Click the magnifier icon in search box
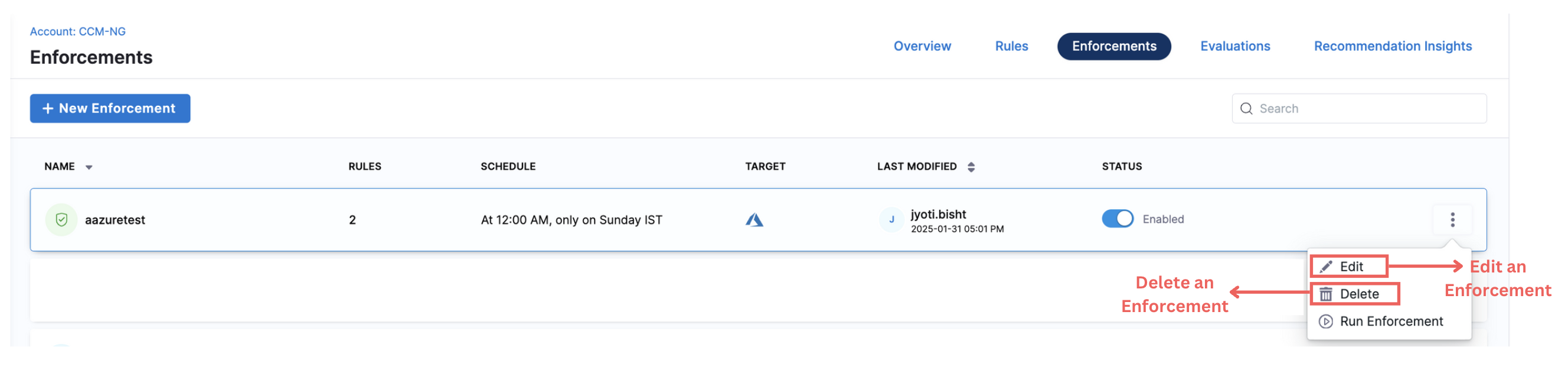This screenshot has width=1568, height=383. pyautogui.click(x=1246, y=109)
